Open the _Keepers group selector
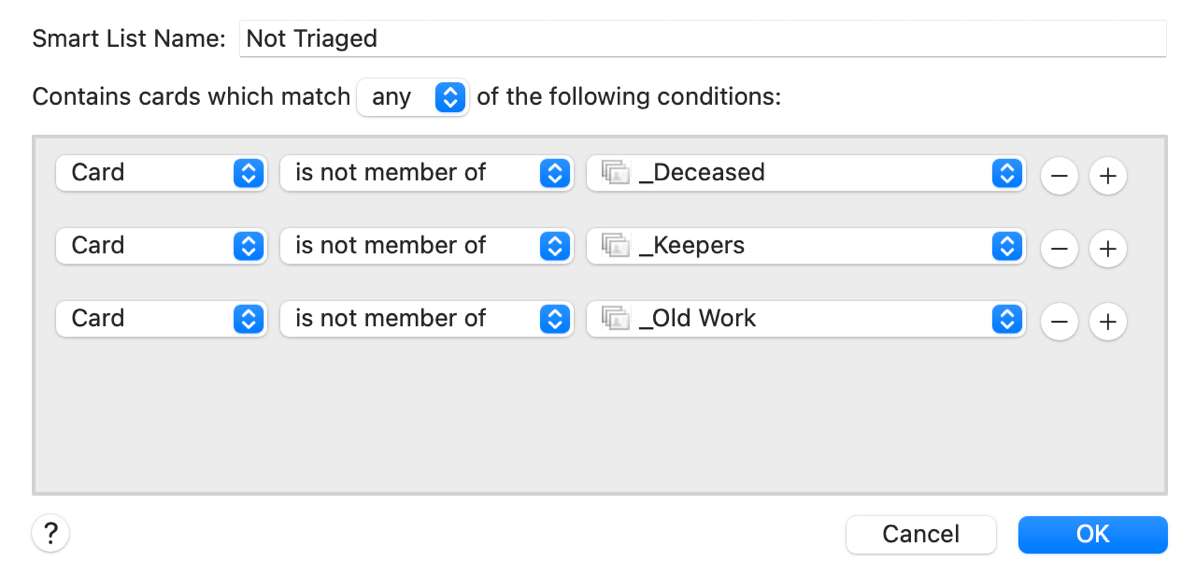The width and height of the screenshot is (1196, 576). point(806,246)
